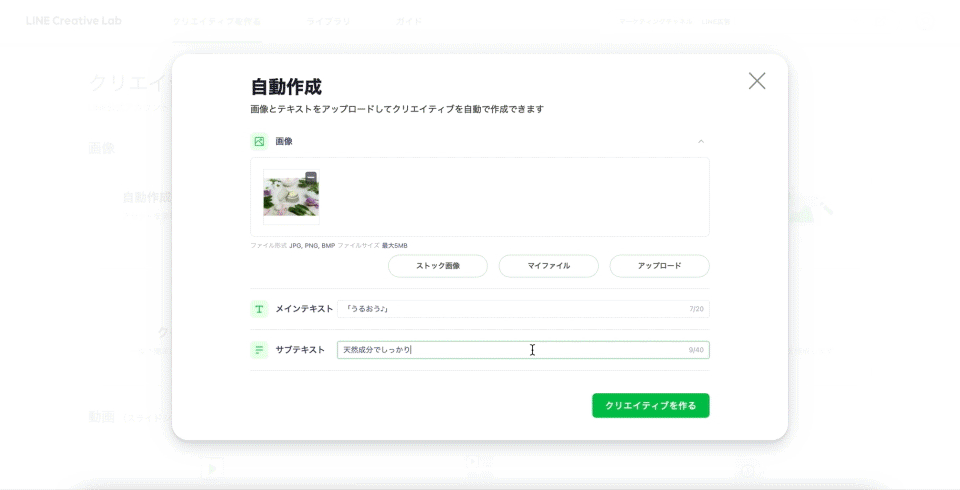Edit the メインテキスト input field
The image size is (960, 490).
point(523,309)
